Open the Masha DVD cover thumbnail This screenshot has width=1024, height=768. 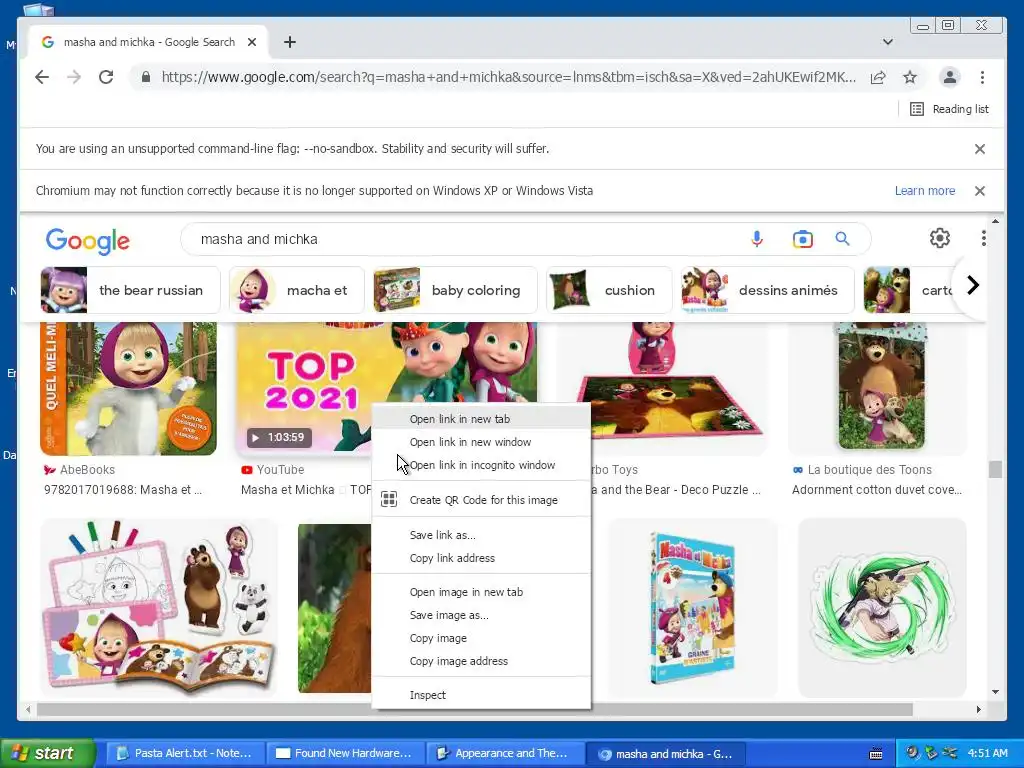click(693, 608)
